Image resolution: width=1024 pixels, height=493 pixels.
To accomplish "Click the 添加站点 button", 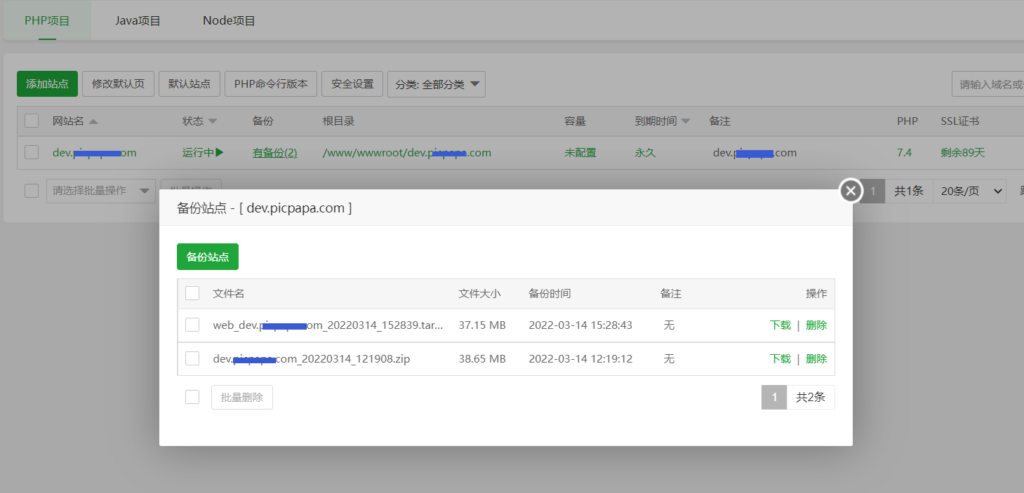I will [x=47, y=84].
